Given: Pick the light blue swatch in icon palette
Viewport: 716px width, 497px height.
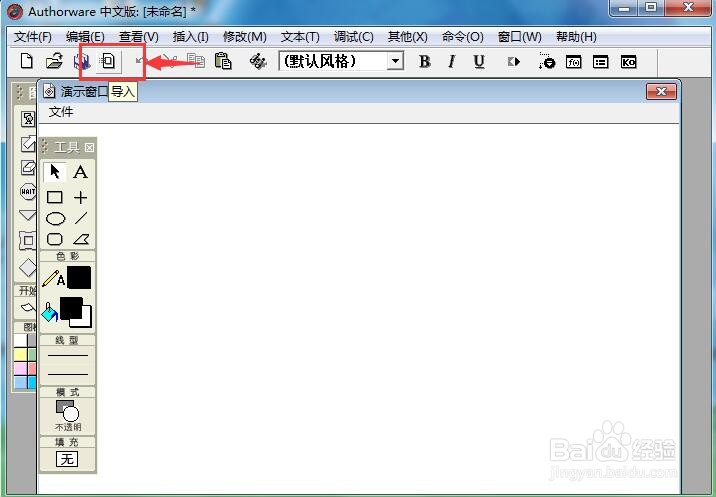Looking at the screenshot, I should [x=21, y=383].
